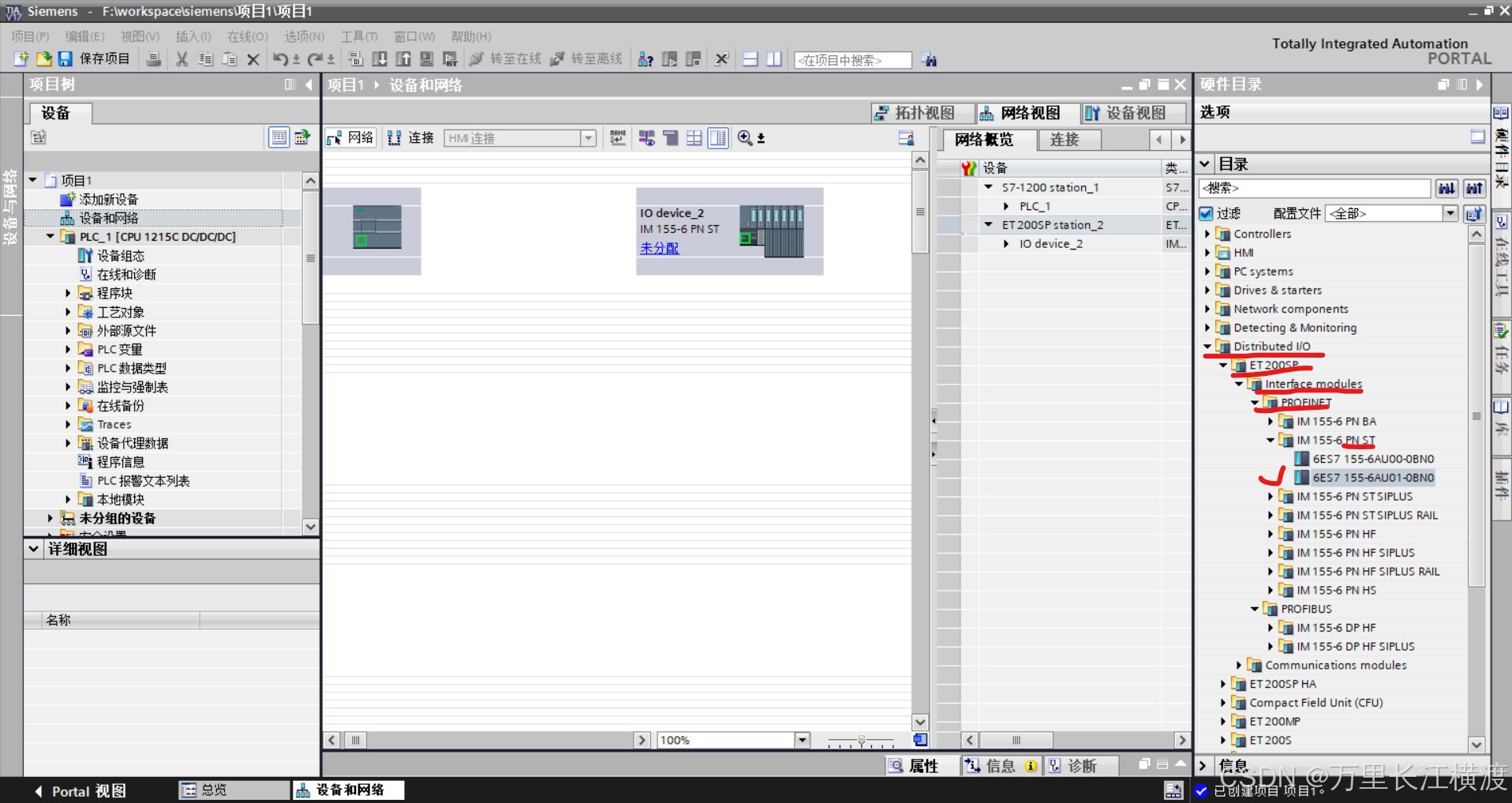Copy using the toolbar copy icon
The image size is (1512, 803).
(x=206, y=59)
